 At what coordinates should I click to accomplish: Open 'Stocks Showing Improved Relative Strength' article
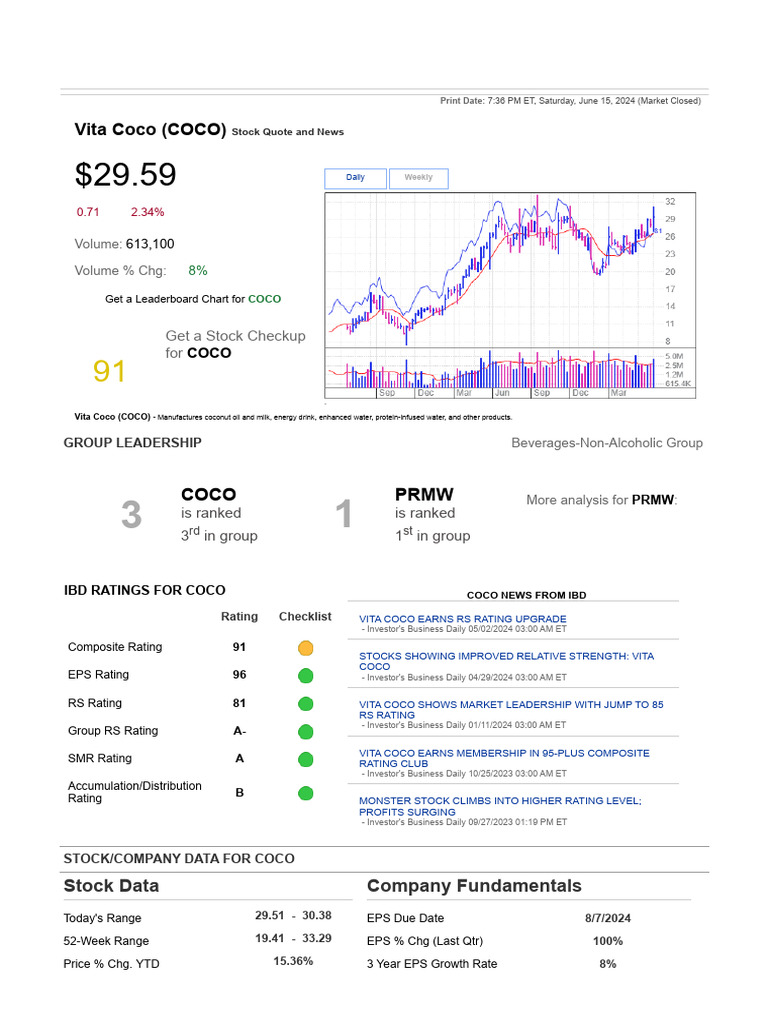click(x=506, y=661)
